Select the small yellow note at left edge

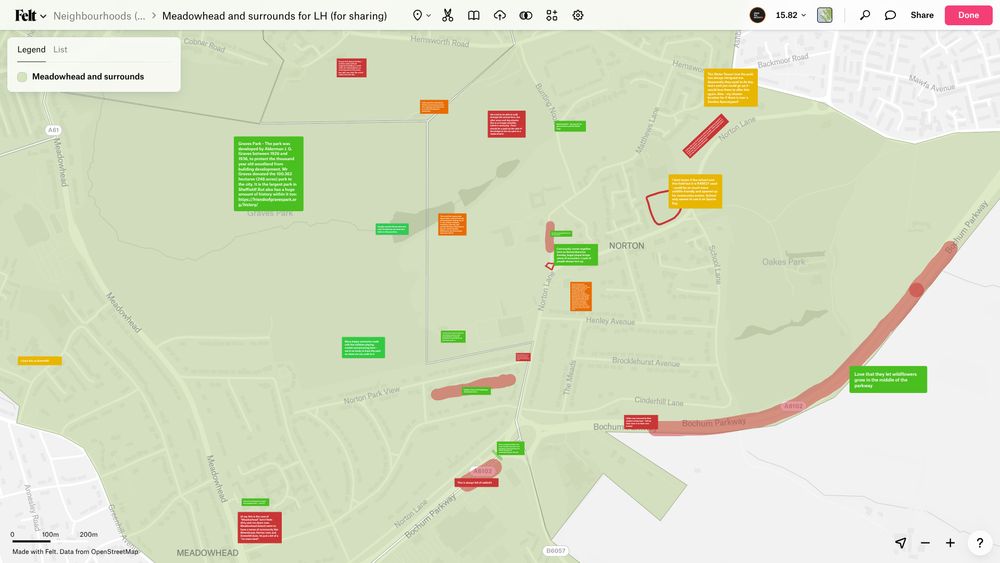tap(40, 361)
